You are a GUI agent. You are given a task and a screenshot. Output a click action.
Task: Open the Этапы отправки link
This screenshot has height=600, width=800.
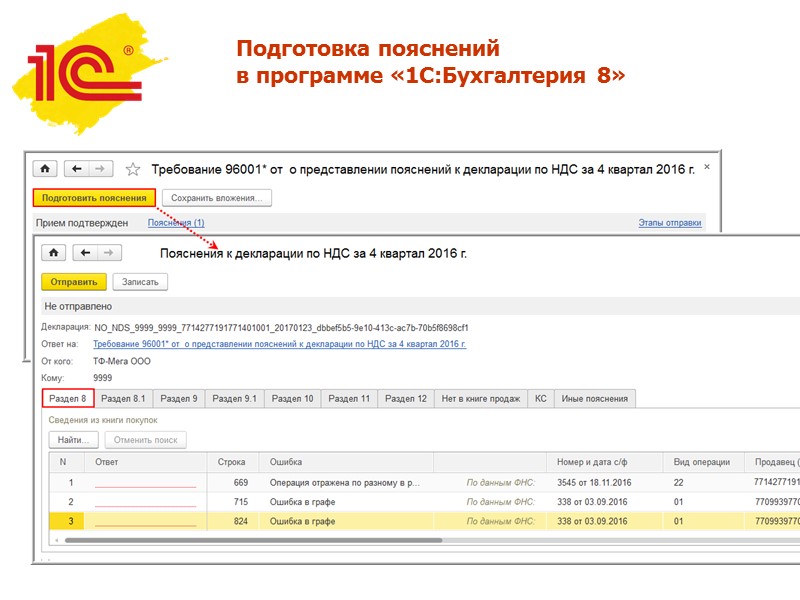(x=669, y=223)
